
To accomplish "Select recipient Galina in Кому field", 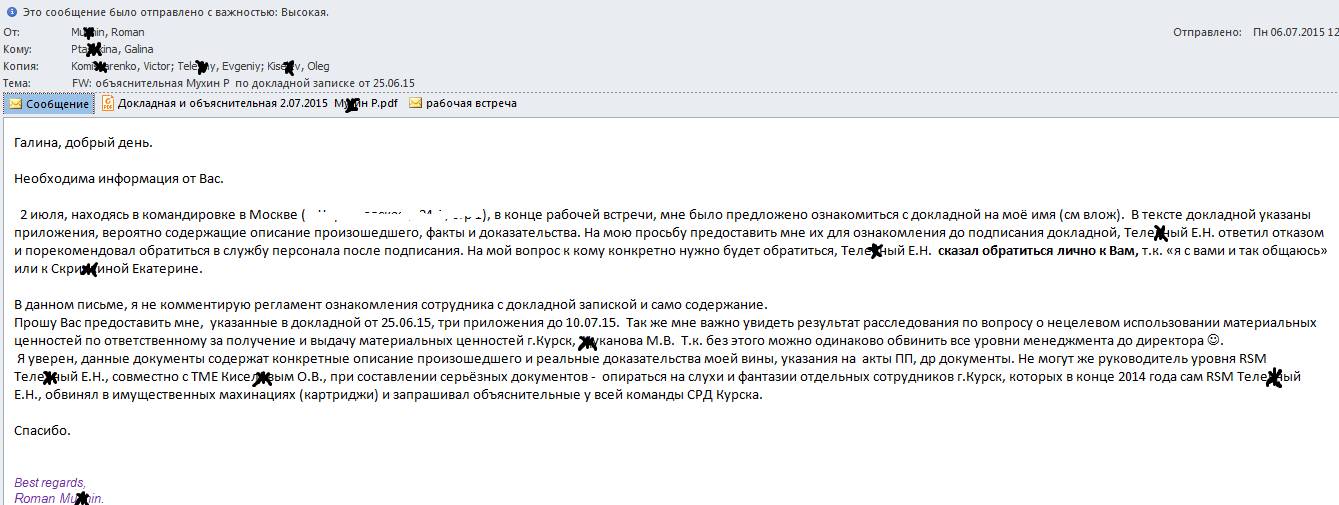I will tap(138, 49).
